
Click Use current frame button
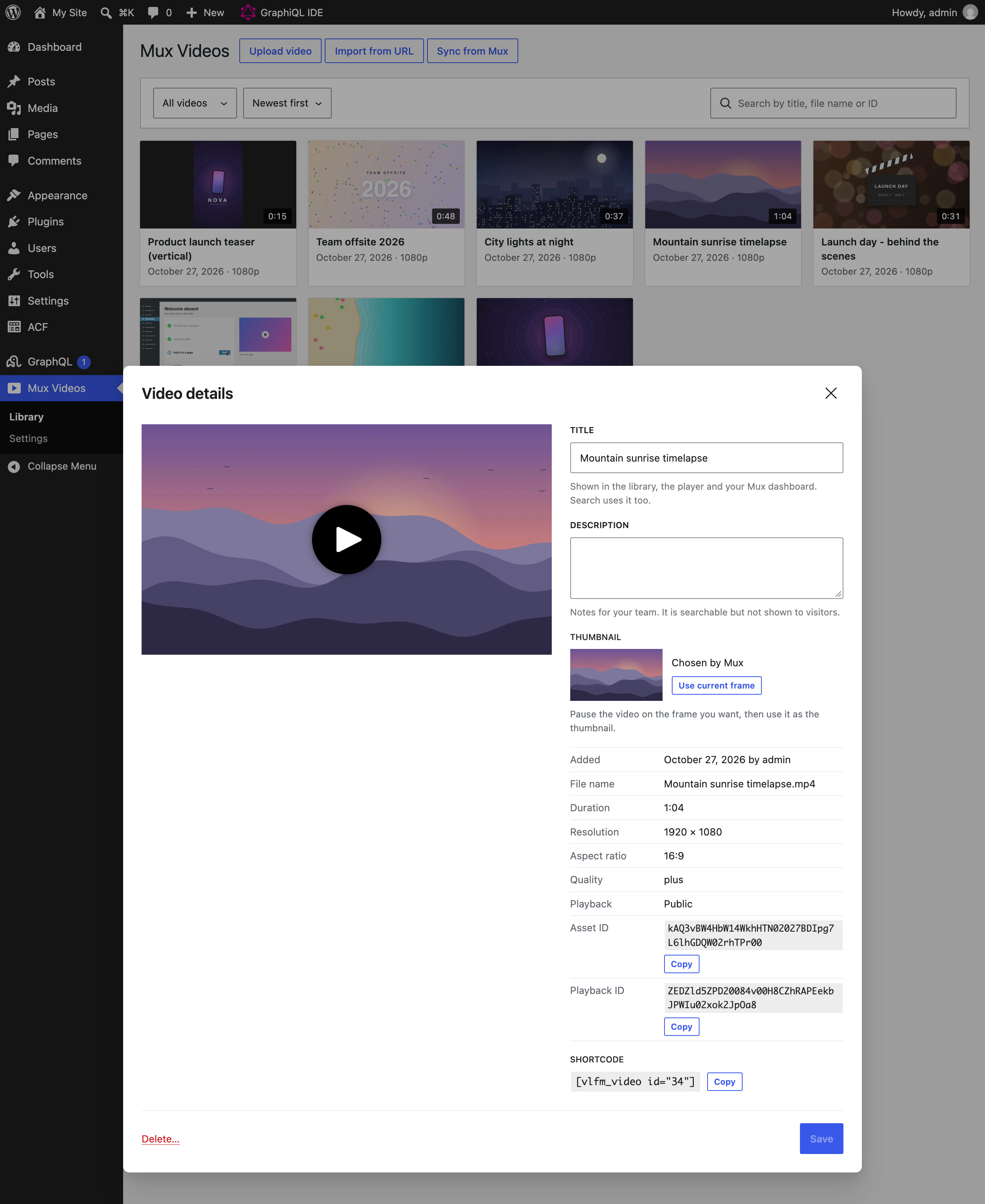tap(716, 685)
